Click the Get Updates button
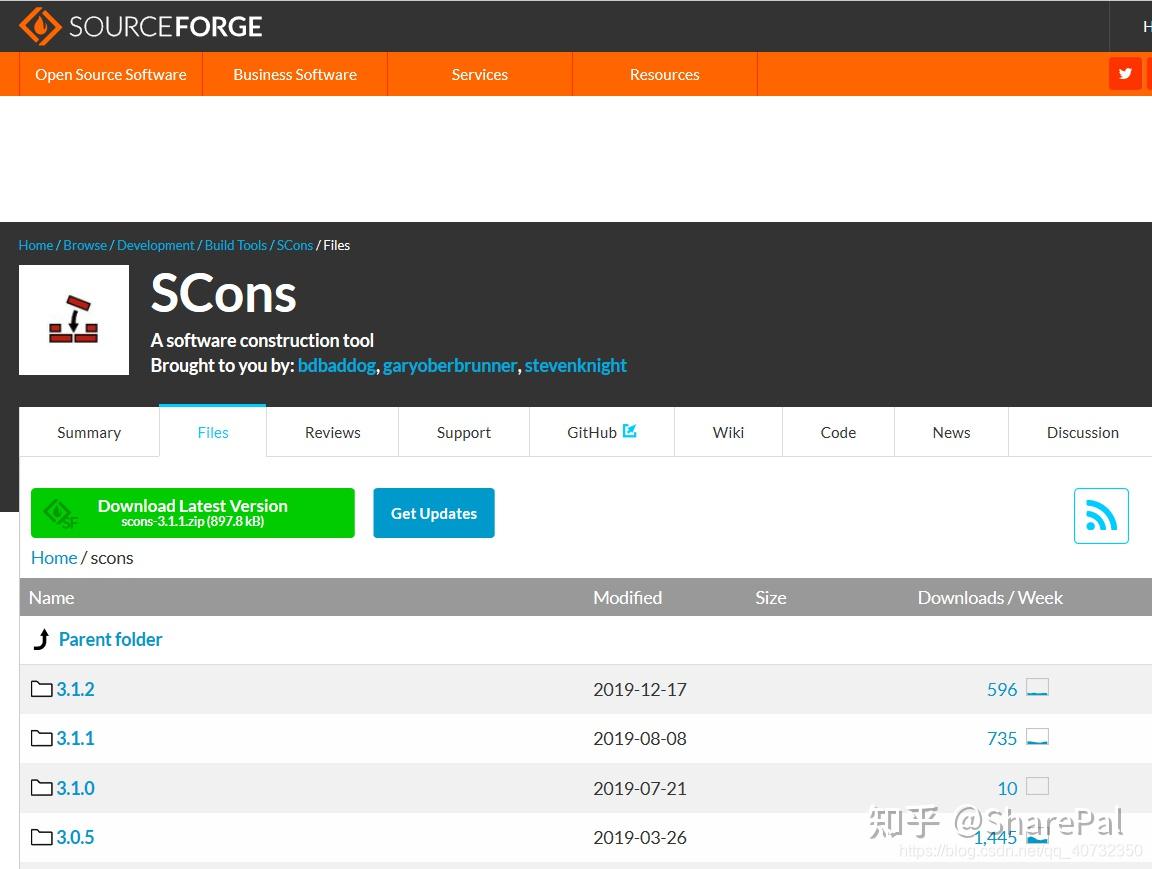 pos(433,512)
